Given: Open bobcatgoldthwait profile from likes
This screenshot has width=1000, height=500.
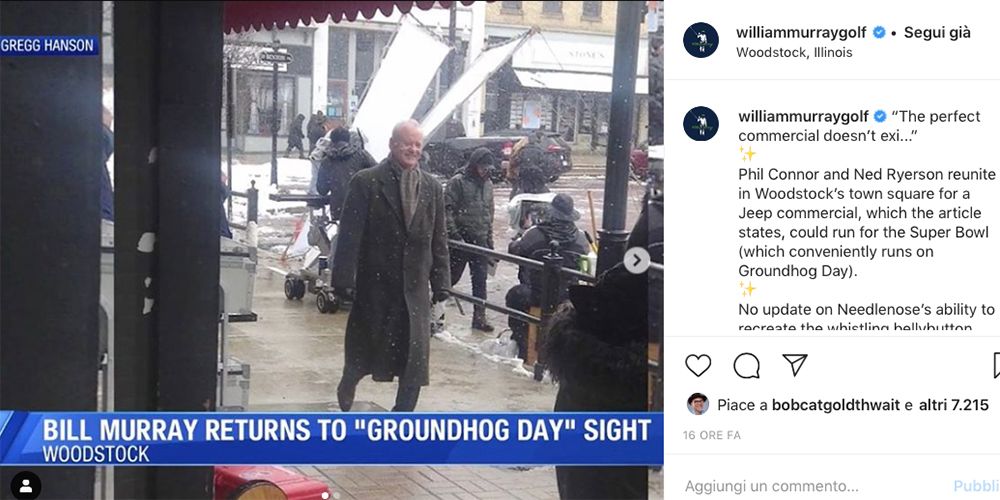Looking at the screenshot, I should (835, 405).
